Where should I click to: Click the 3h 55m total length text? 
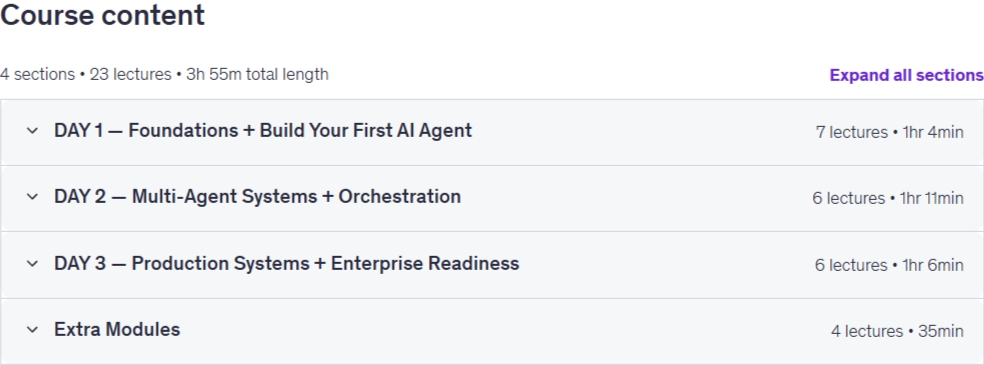point(257,74)
